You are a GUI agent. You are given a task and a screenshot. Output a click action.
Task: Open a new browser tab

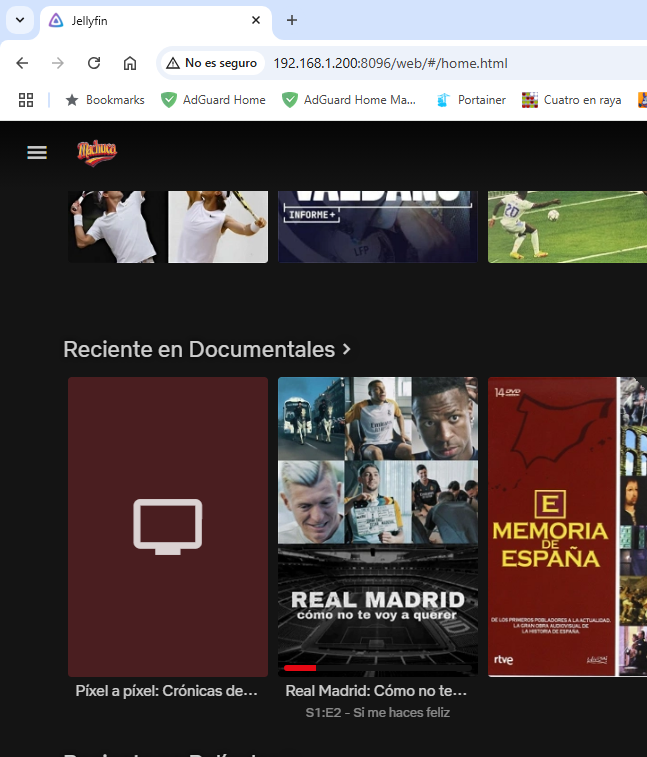pos(292,20)
